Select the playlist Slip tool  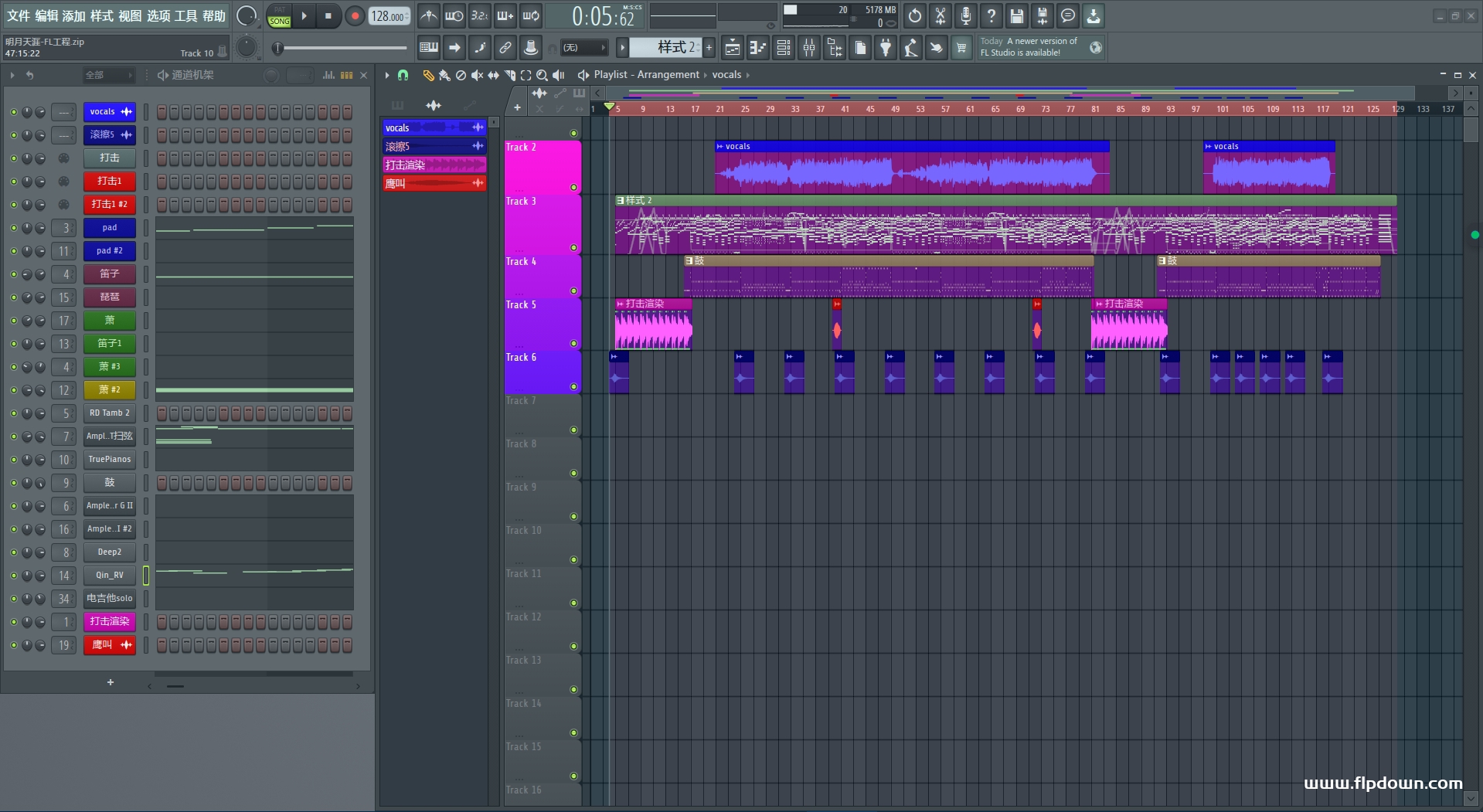tap(493, 75)
